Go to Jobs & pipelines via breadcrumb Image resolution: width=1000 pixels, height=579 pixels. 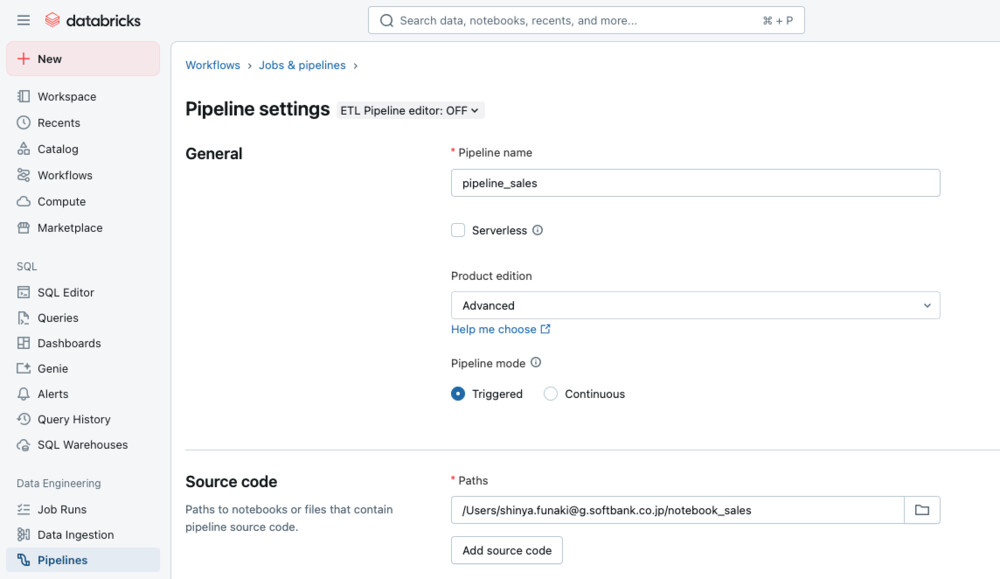click(301, 64)
